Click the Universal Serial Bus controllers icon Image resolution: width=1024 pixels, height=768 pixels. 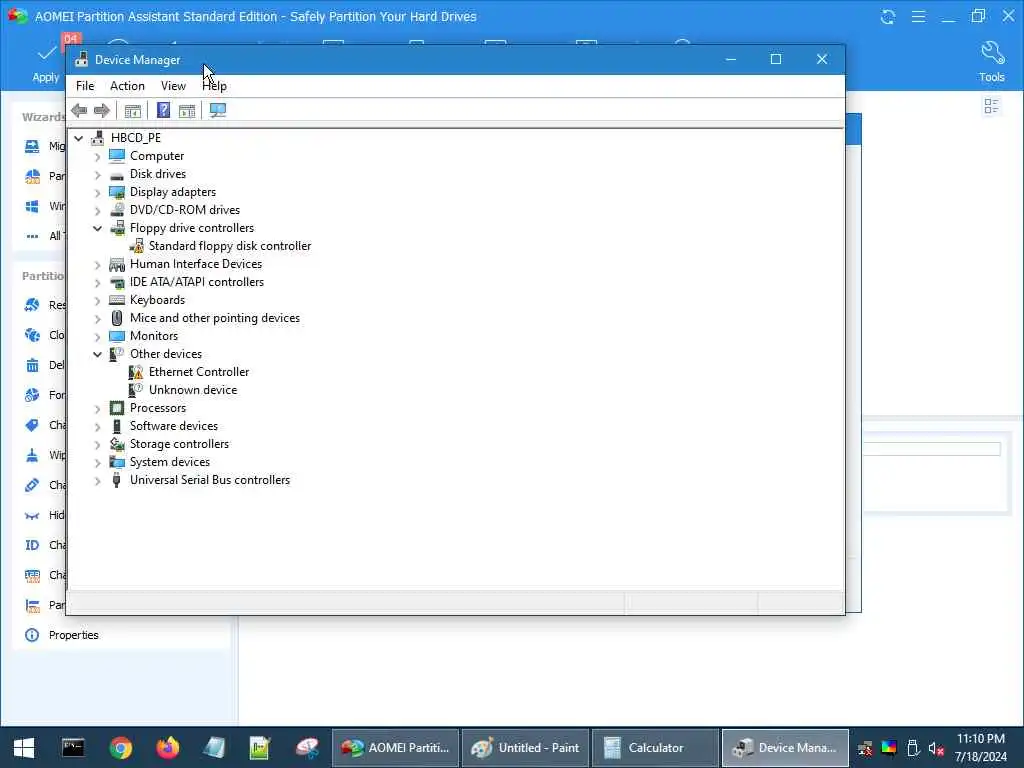coord(117,480)
